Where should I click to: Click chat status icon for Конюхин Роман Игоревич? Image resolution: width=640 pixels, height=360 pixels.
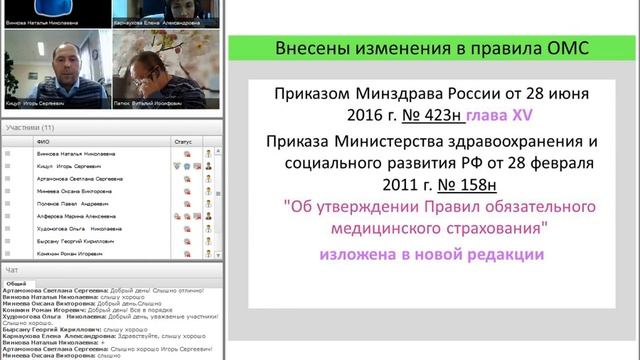187,254
